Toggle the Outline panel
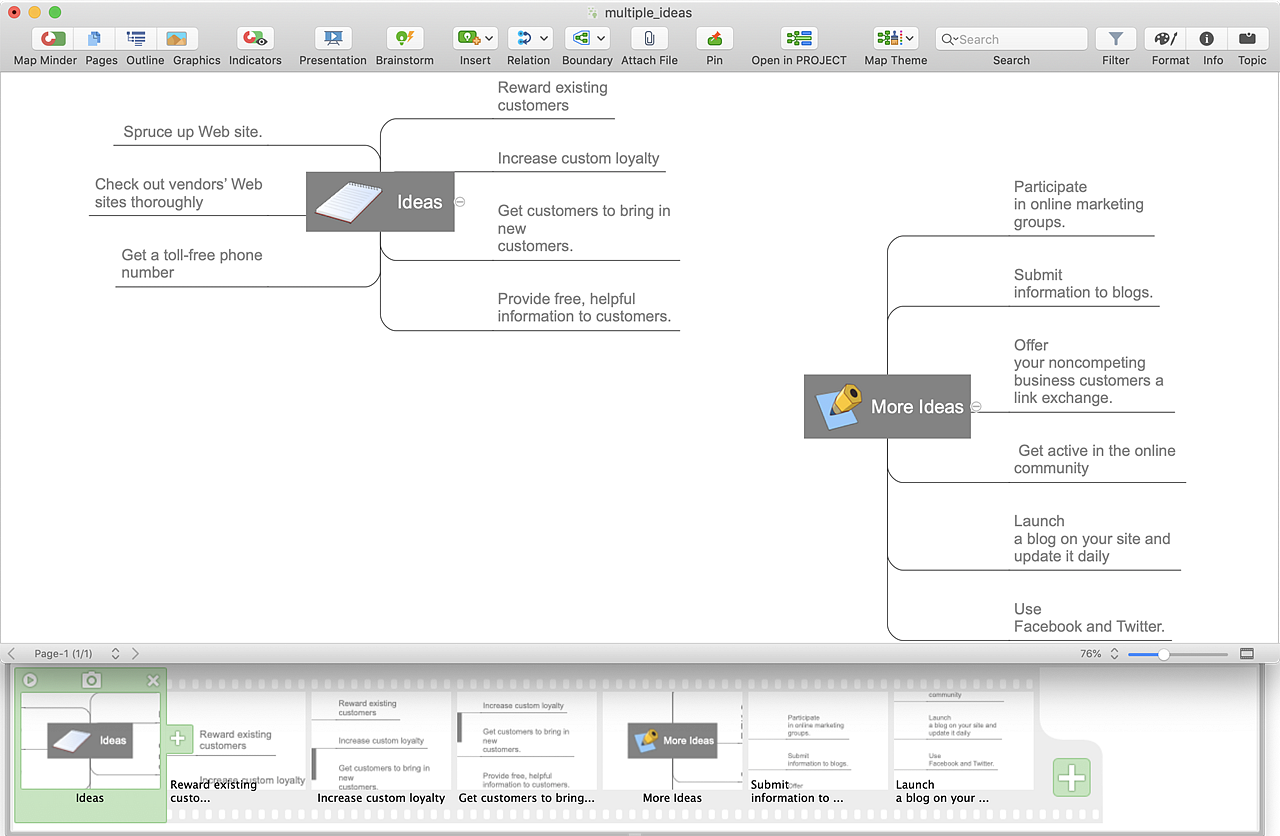 click(x=136, y=39)
